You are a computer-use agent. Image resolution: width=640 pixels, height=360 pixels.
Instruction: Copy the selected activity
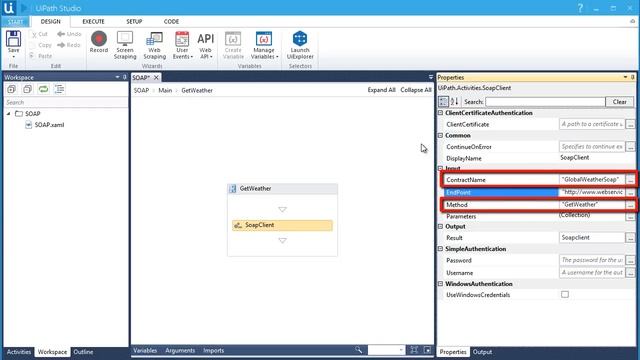pyautogui.click(x=41, y=45)
